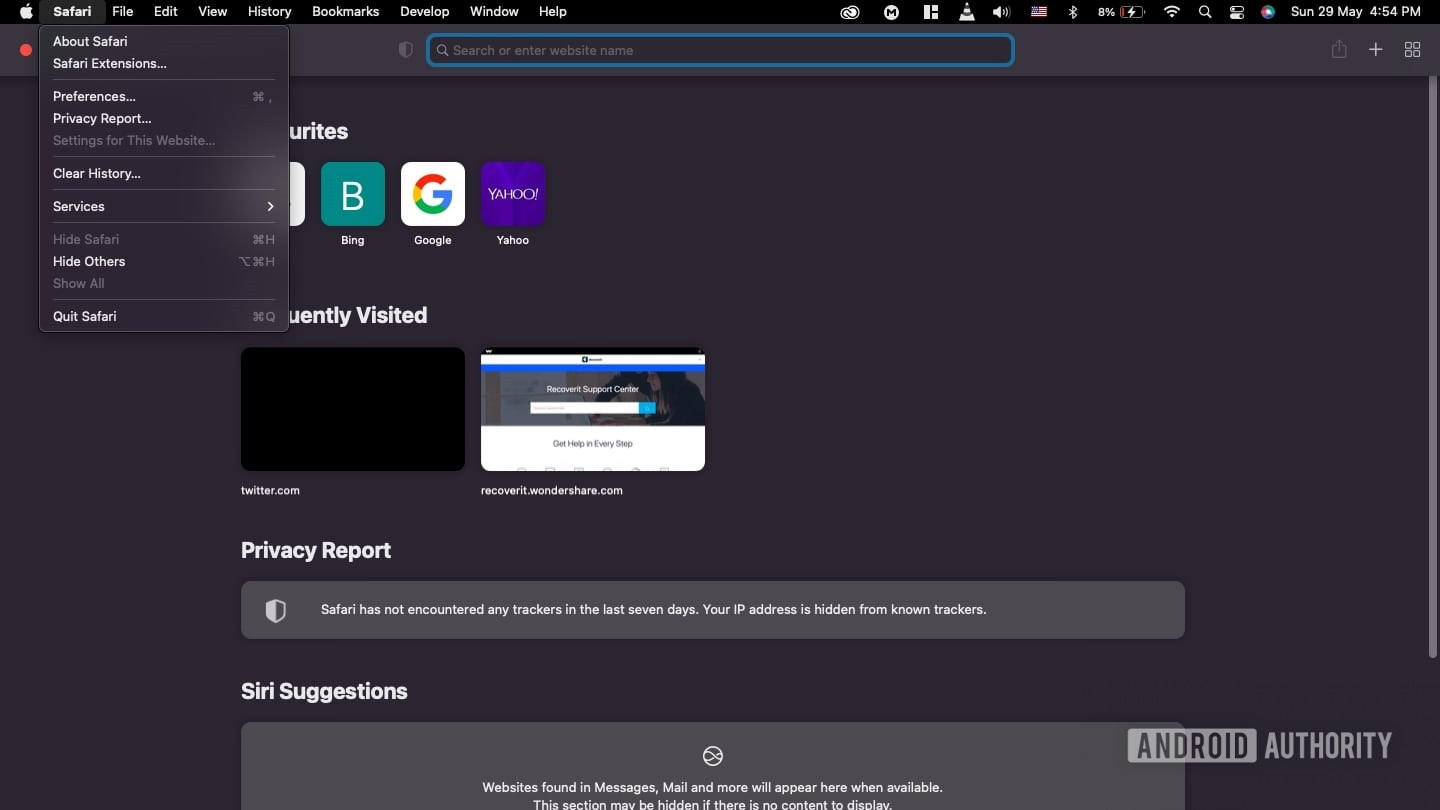Choose Quit Safari

(x=164, y=316)
